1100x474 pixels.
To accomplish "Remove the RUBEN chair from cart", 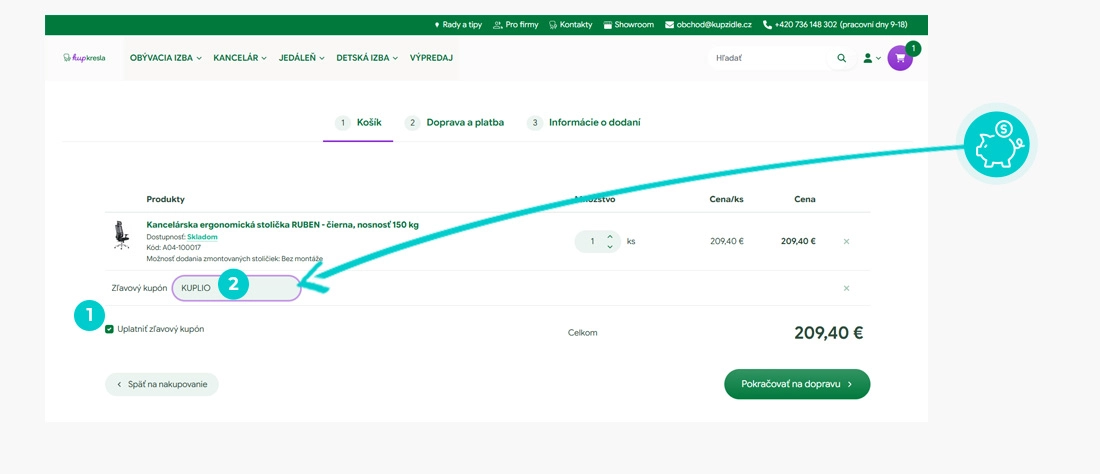I will point(846,241).
